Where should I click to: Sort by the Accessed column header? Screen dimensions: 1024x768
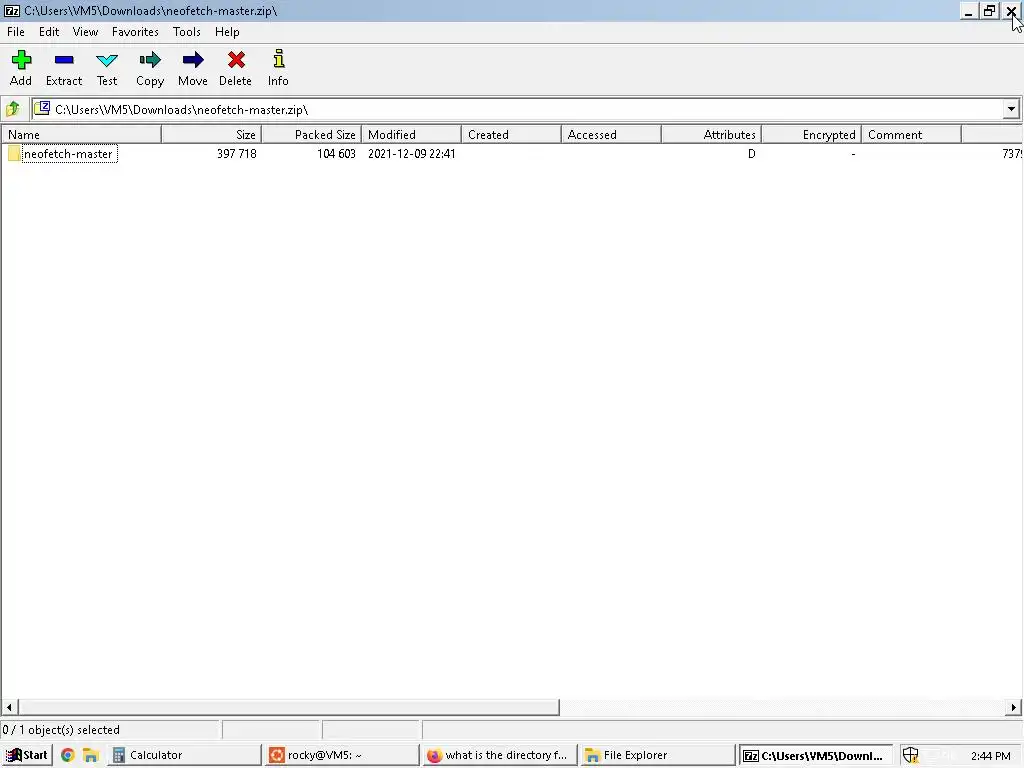point(611,135)
